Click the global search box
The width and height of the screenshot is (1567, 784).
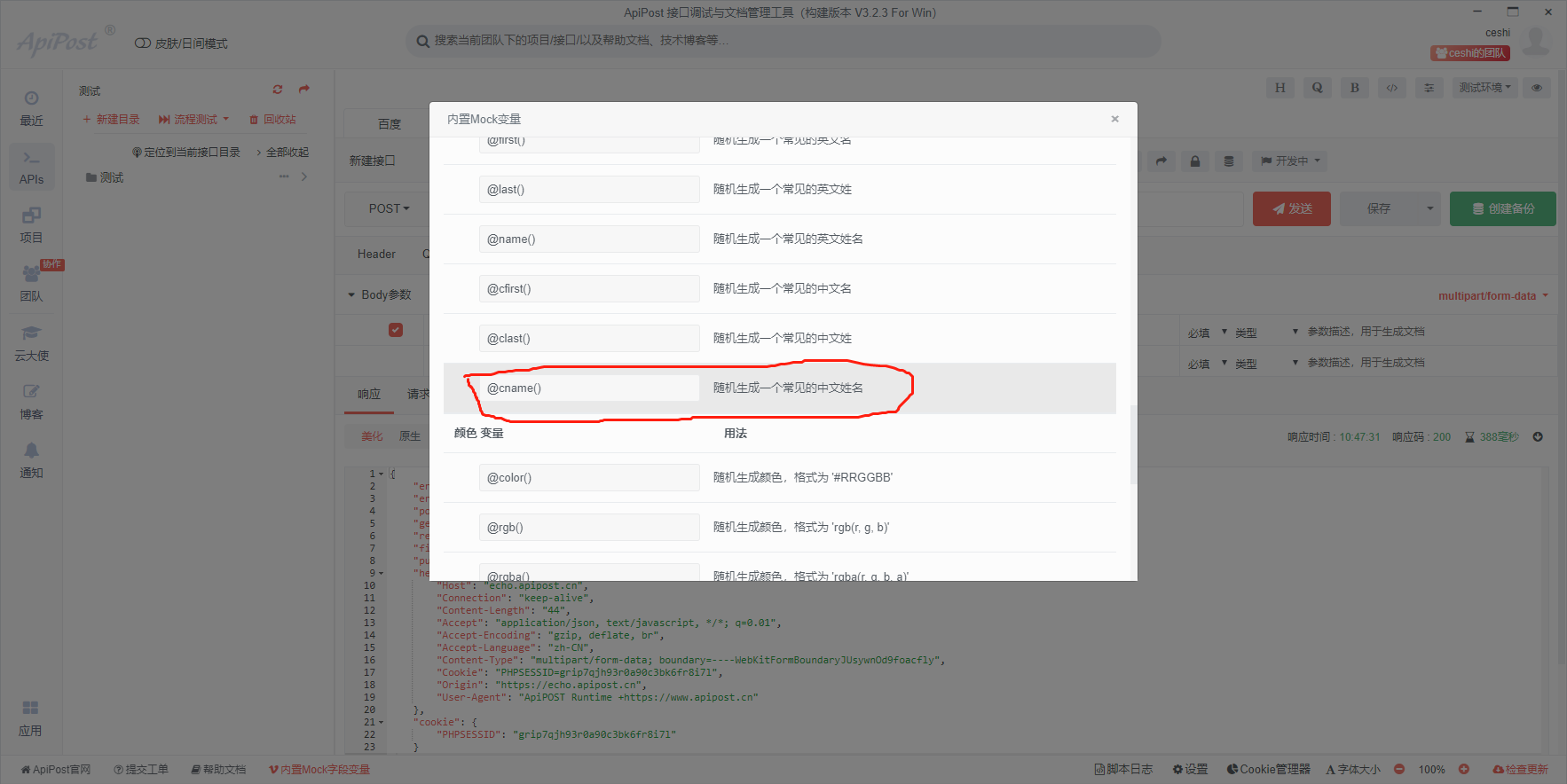coord(783,41)
